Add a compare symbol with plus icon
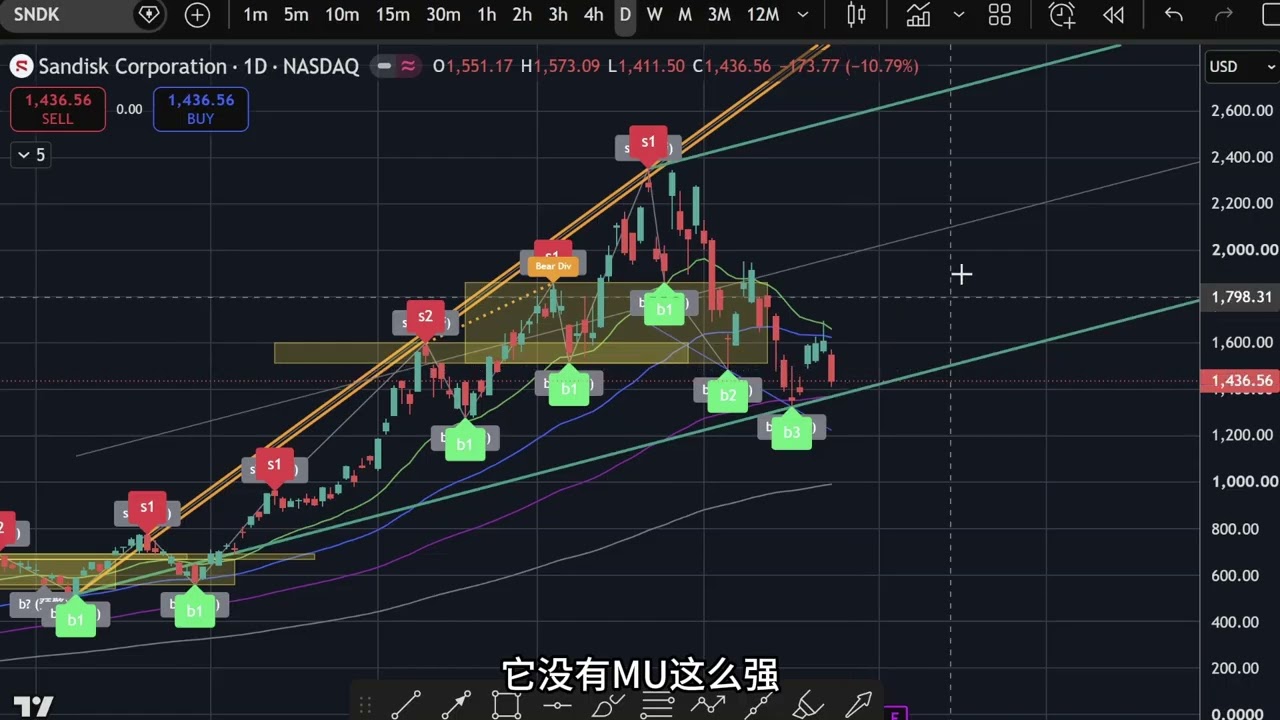Image resolution: width=1280 pixels, height=720 pixels. coord(197,15)
